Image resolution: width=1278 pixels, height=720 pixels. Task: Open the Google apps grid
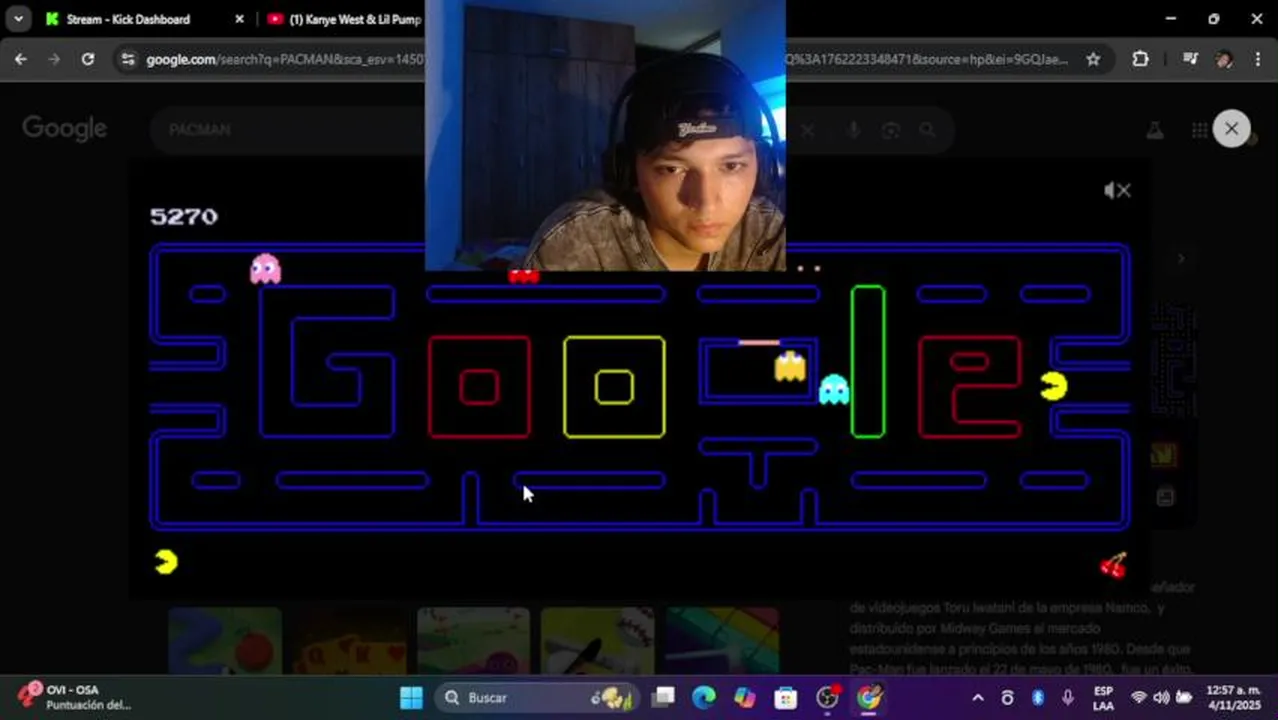(x=1199, y=130)
